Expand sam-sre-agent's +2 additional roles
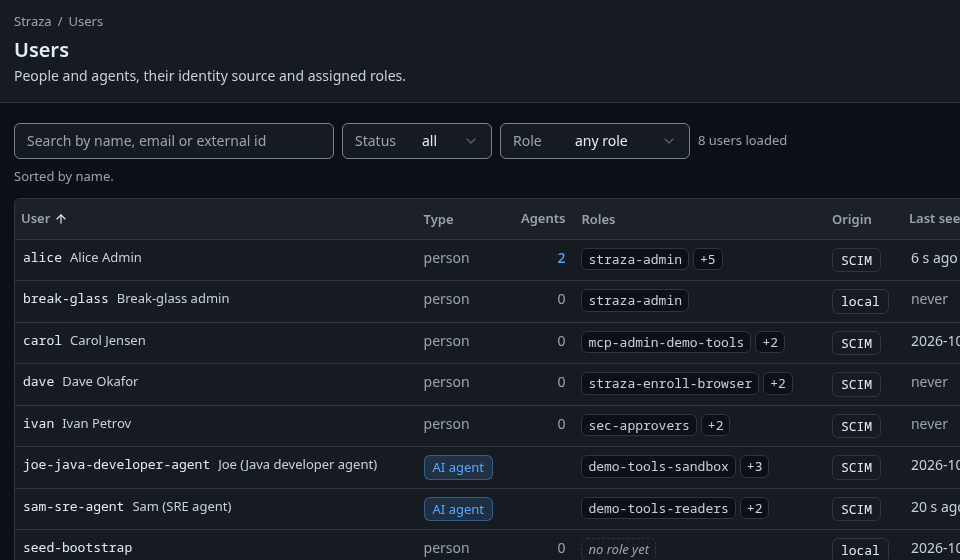 (754, 508)
